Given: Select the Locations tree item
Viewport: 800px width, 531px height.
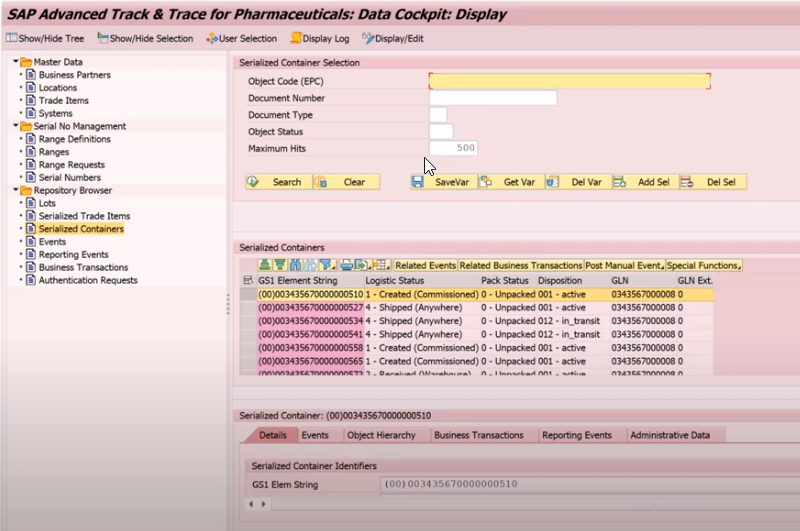Looking at the screenshot, I should click(x=58, y=88).
